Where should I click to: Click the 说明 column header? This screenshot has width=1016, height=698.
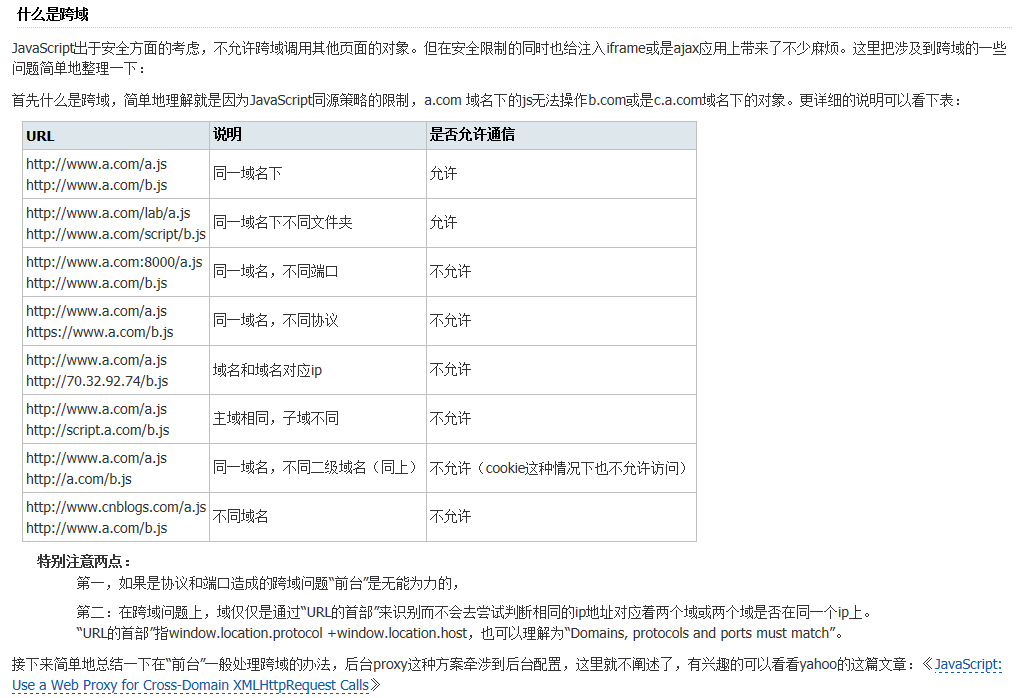[222, 135]
